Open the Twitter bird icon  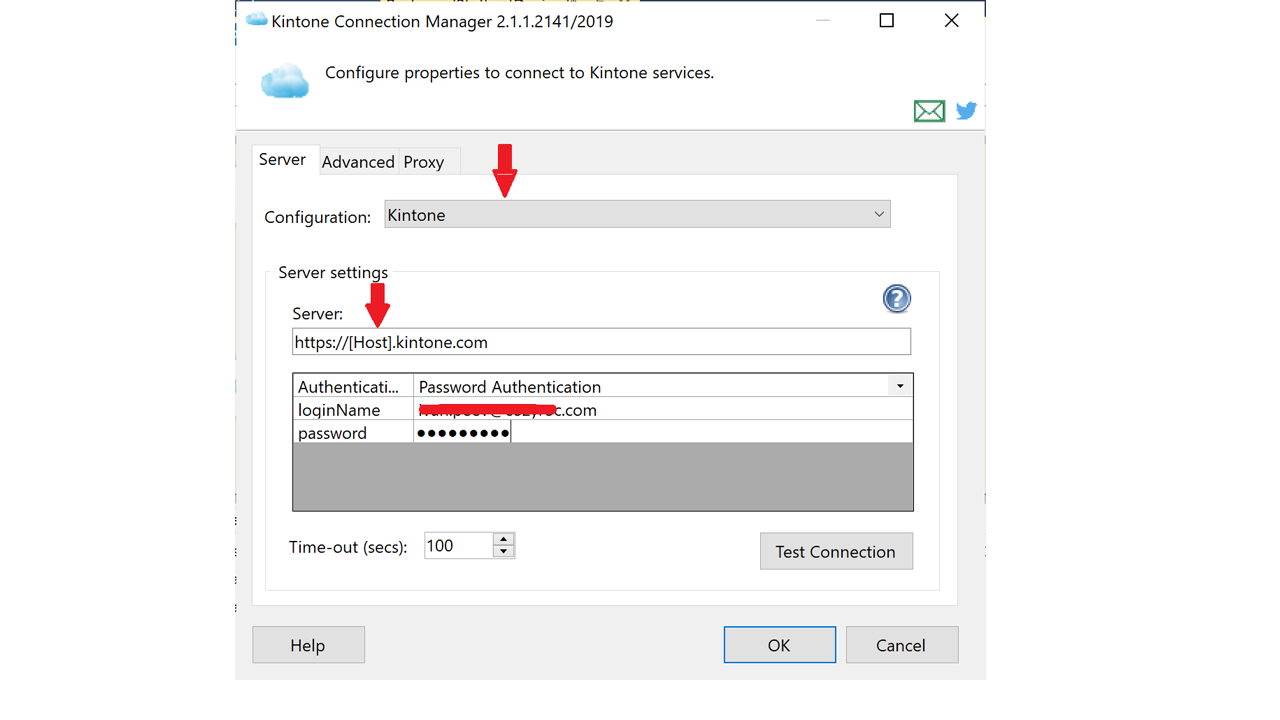pyautogui.click(x=966, y=111)
